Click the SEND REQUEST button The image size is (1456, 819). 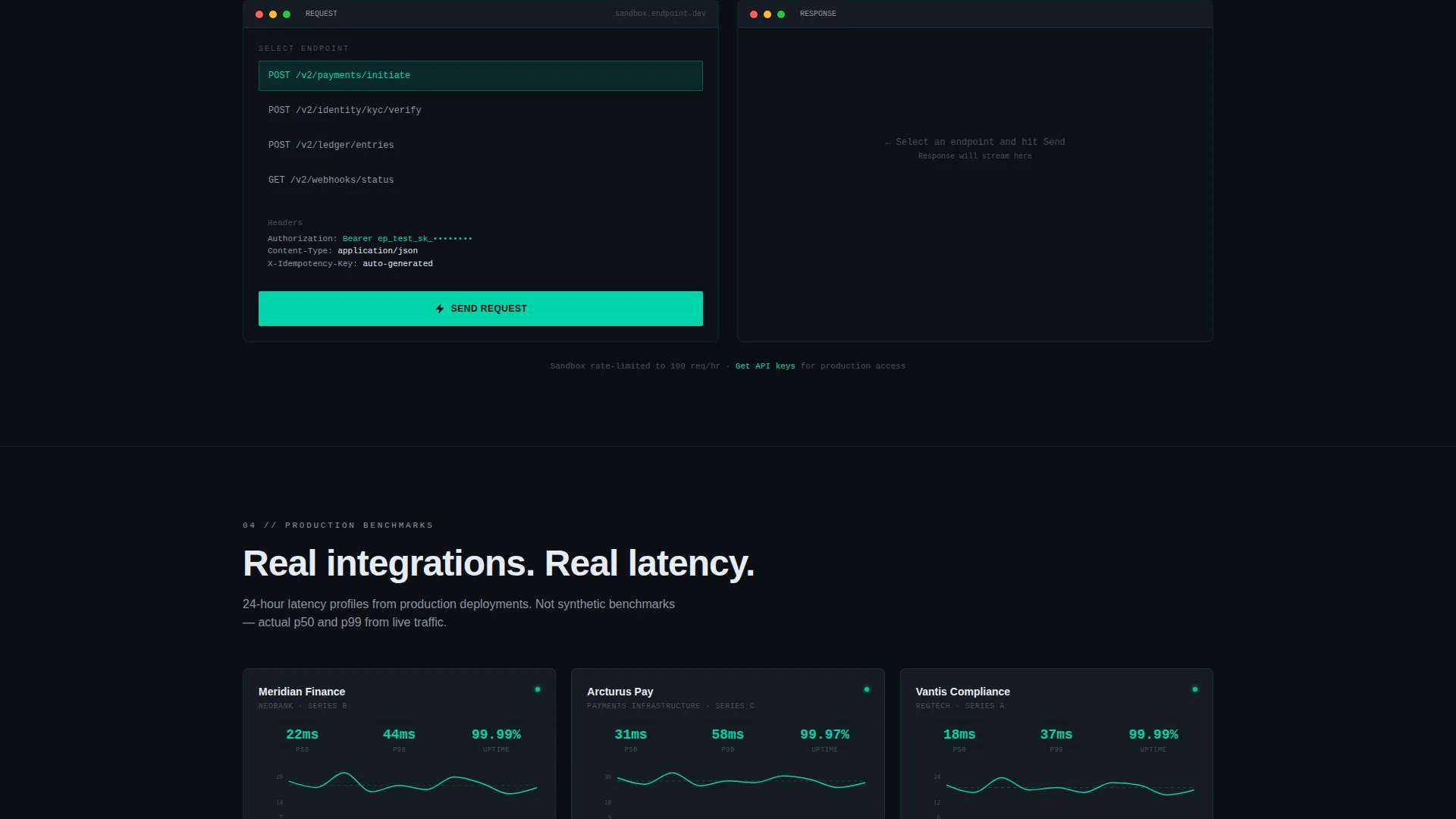pos(480,309)
